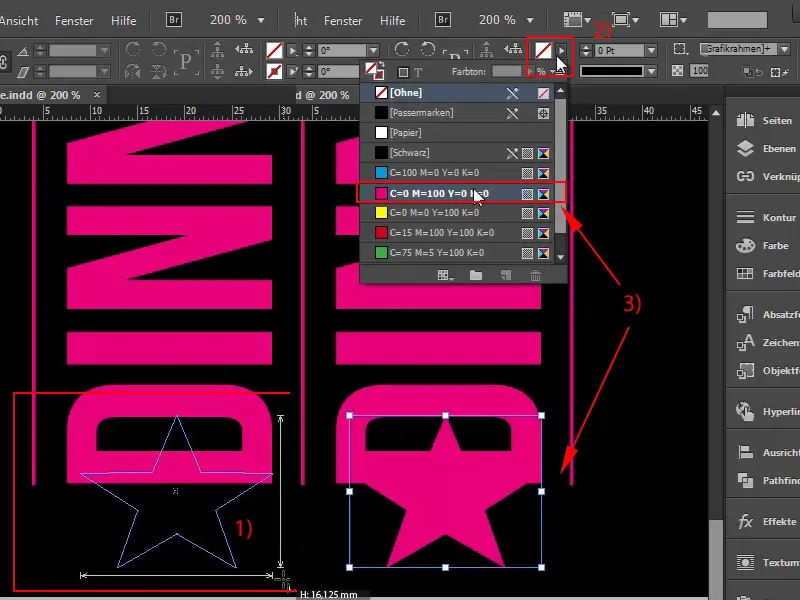Click the stroke swatch below the fill swatch
Image resolution: width=800 pixels, height=600 pixels.
274,71
